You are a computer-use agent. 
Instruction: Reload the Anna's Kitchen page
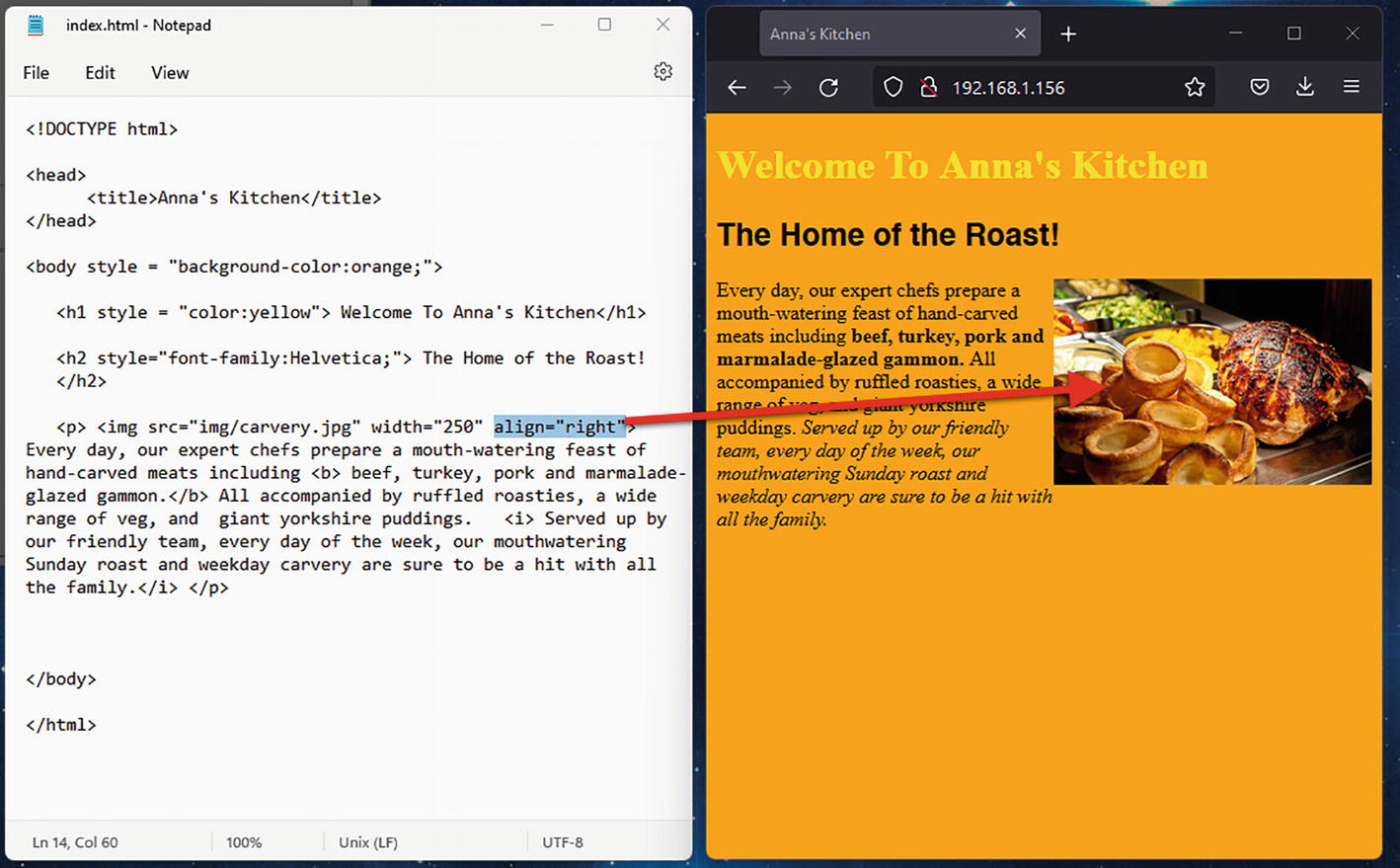click(828, 88)
